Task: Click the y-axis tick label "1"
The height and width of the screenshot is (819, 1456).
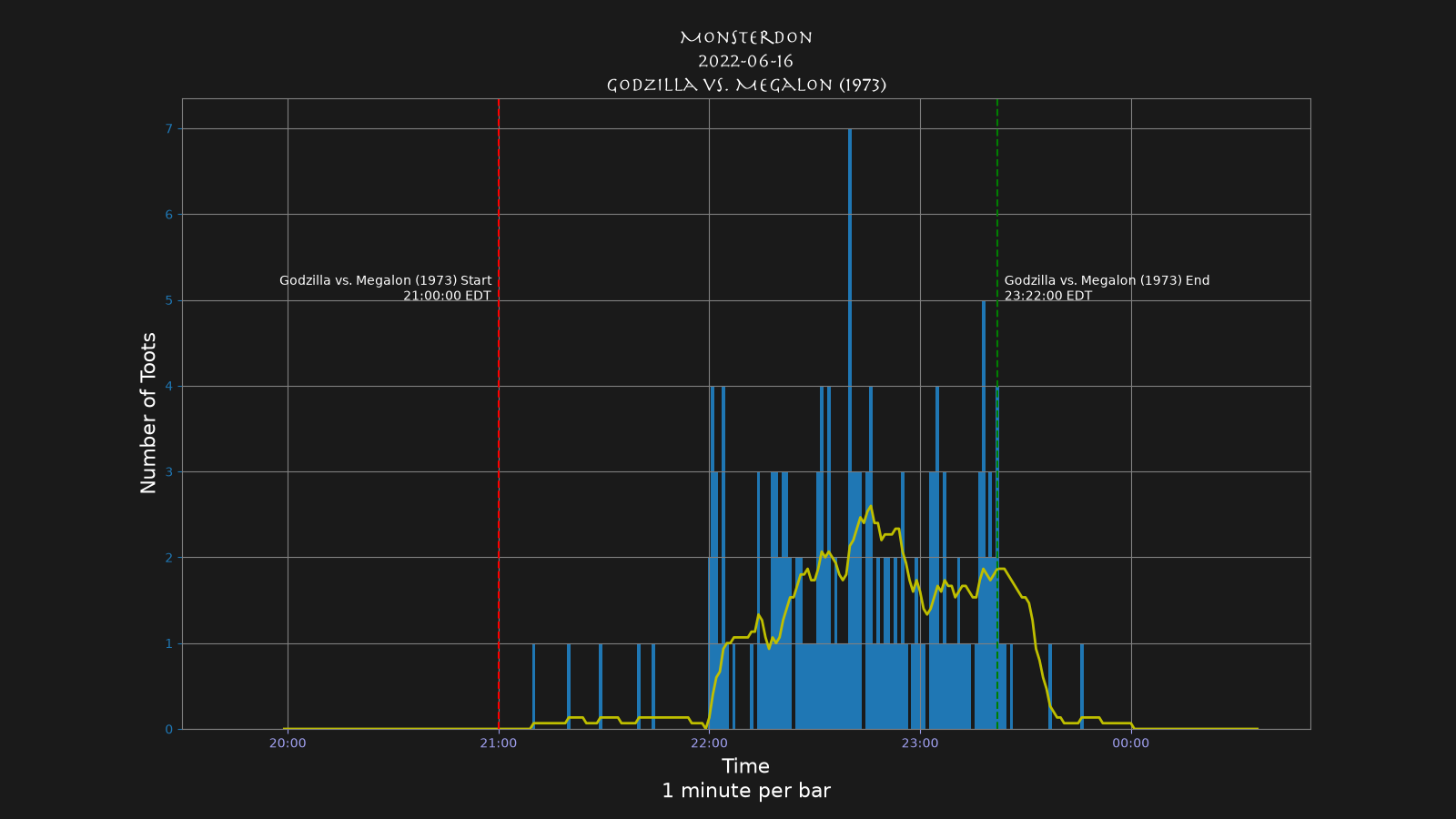Action: pos(168,643)
